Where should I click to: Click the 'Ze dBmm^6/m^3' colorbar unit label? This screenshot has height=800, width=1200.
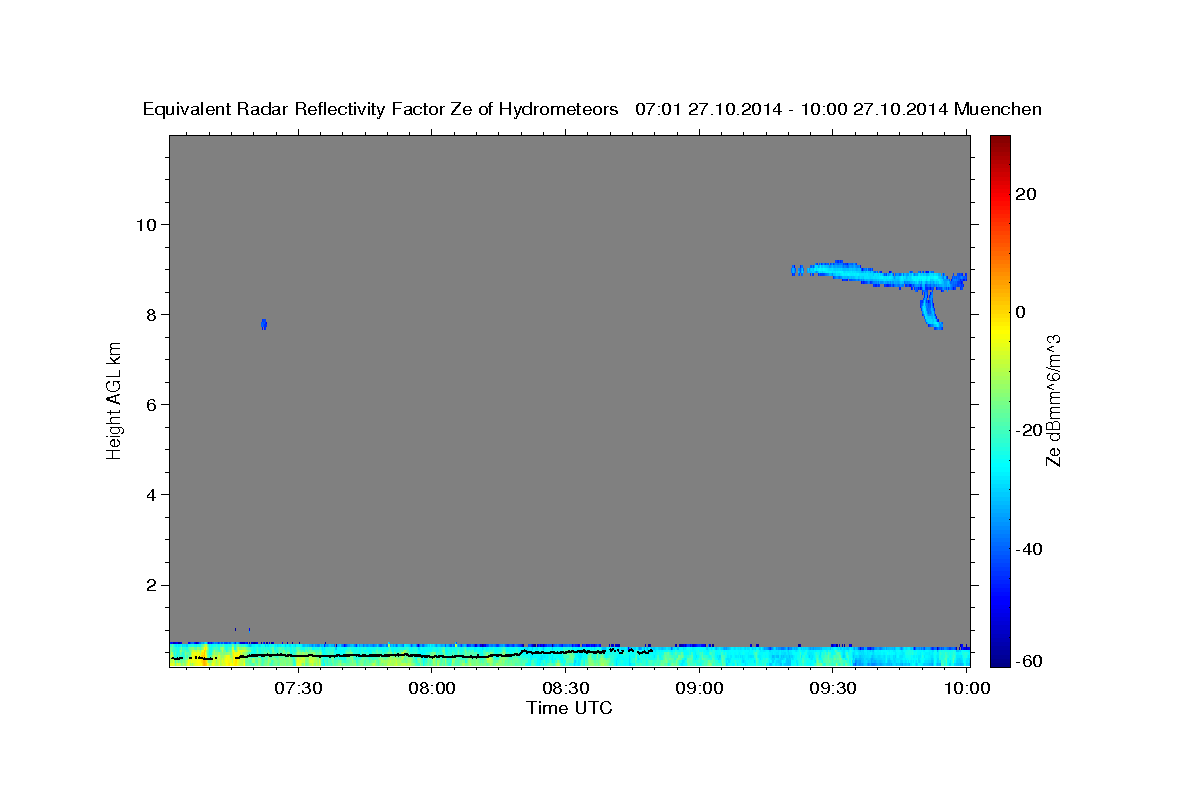coord(1053,400)
